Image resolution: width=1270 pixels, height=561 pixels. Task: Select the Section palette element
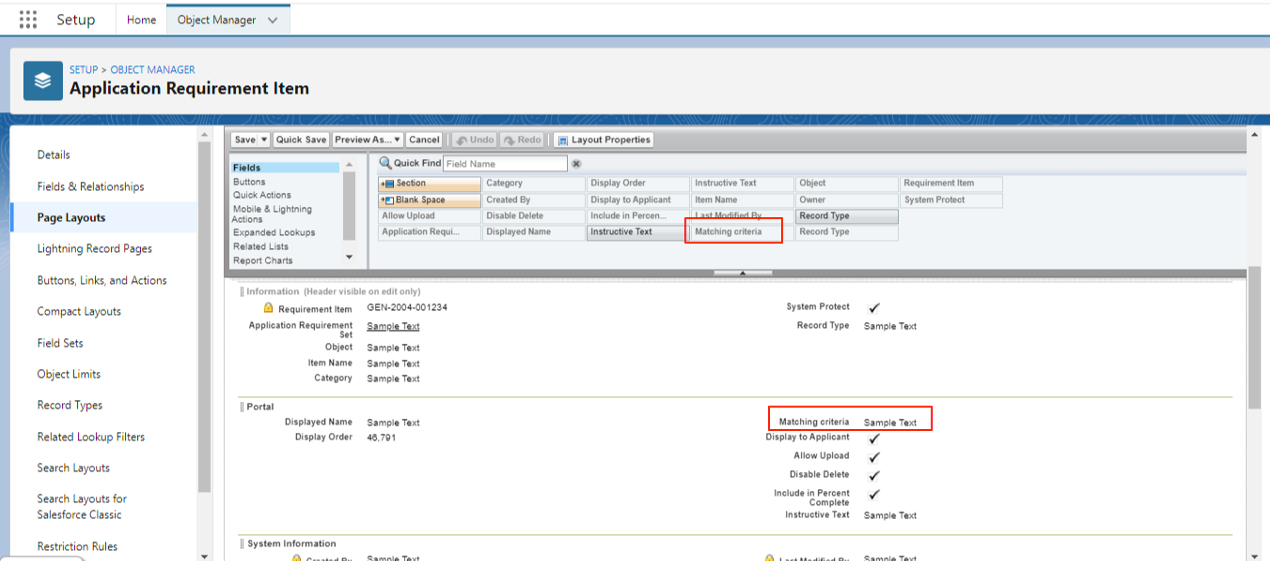[429, 184]
